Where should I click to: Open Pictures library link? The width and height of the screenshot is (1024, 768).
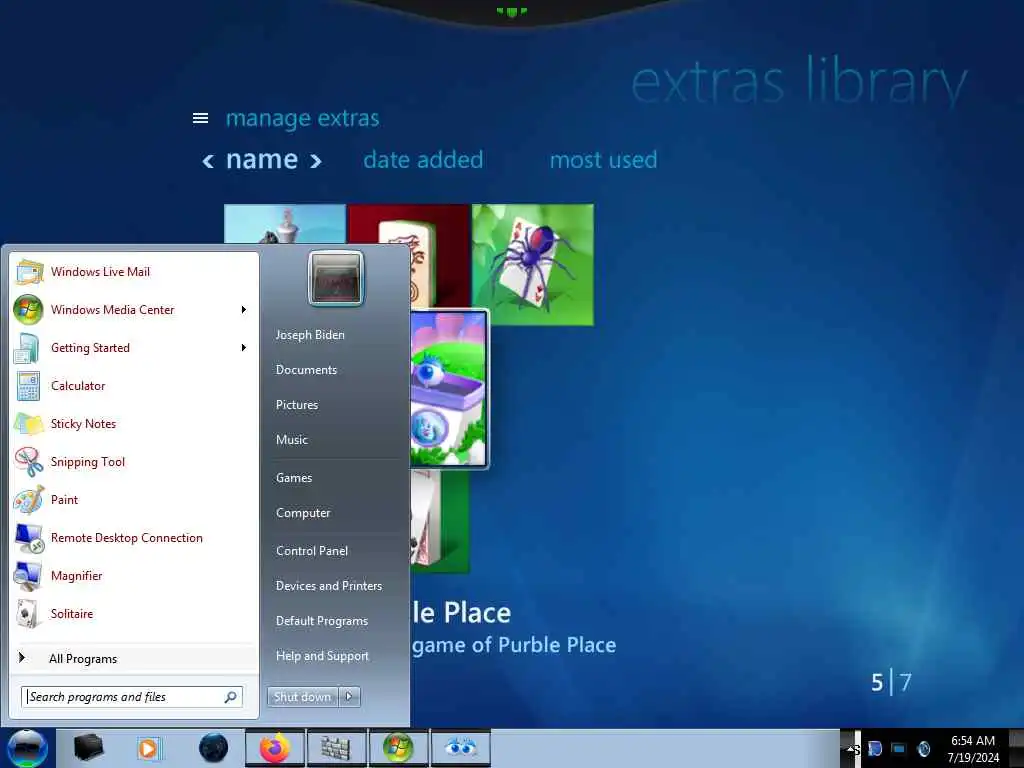pyautogui.click(x=297, y=405)
